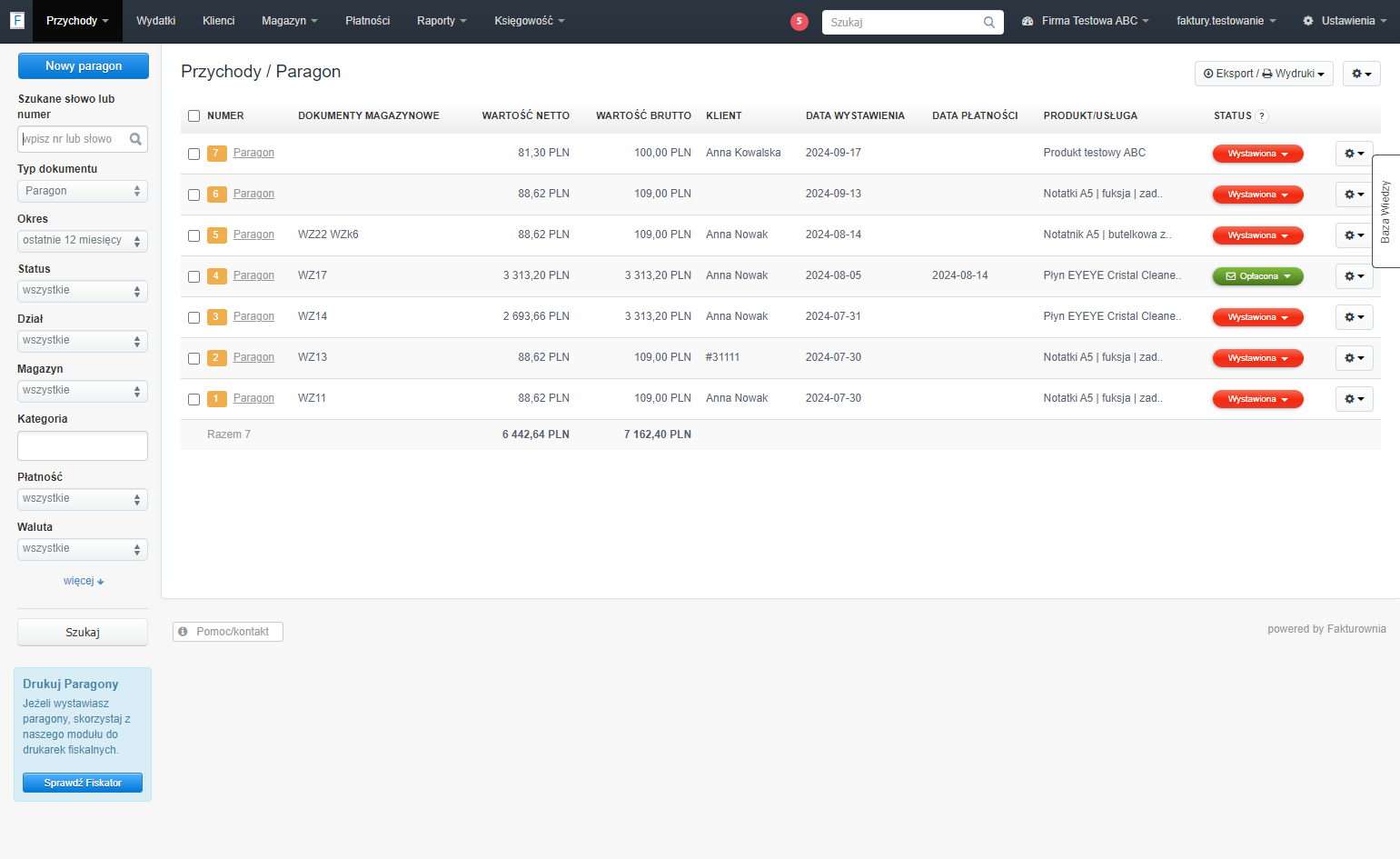Open the gear actions menu for Paragon 5
Image resolution: width=1400 pixels, height=859 pixels.
tap(1354, 235)
